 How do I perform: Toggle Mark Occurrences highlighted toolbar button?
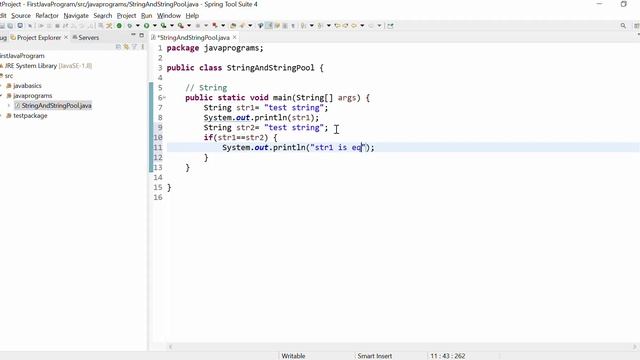tap(269, 26)
